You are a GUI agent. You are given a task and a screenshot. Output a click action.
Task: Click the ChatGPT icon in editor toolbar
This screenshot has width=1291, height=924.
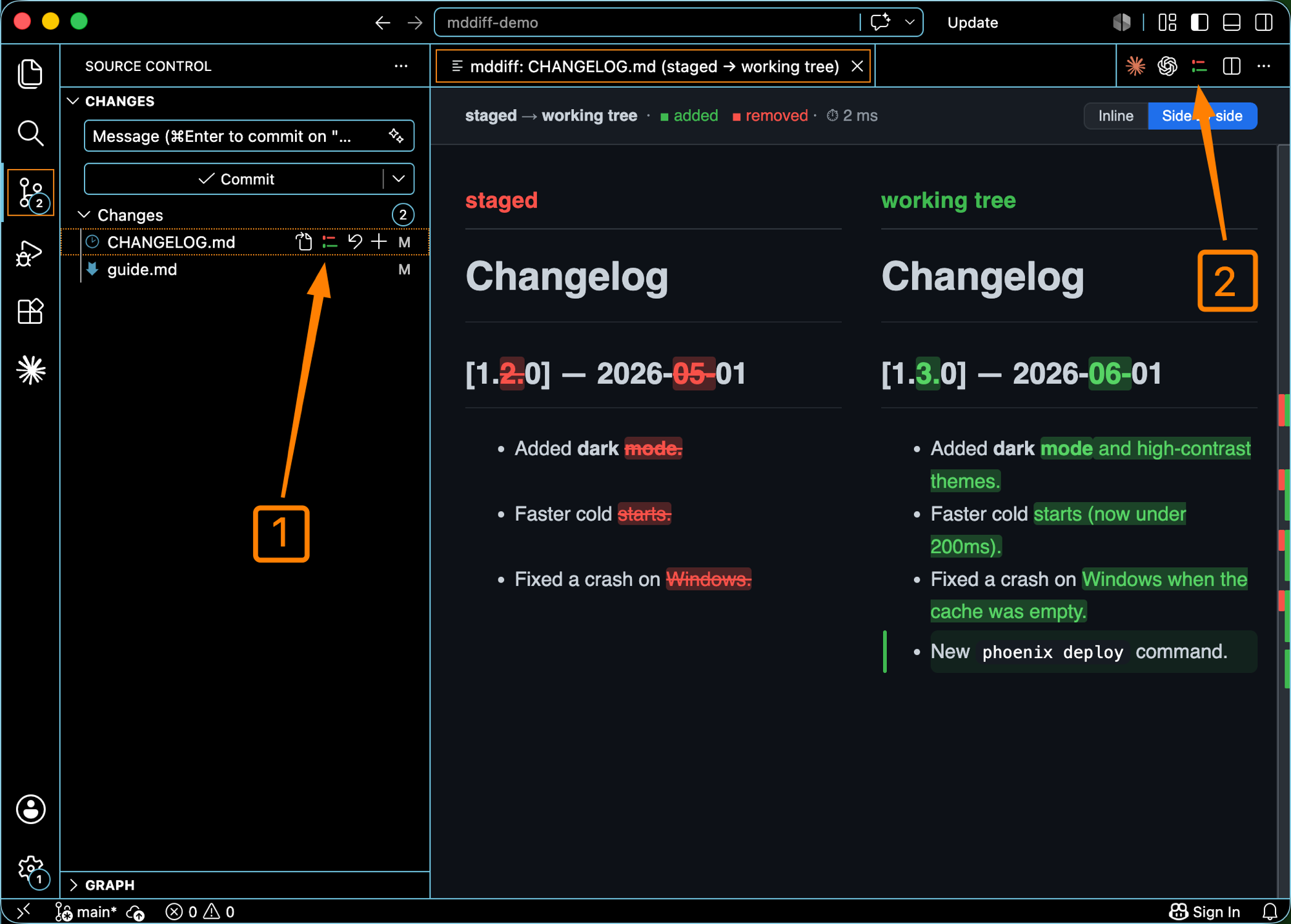pyautogui.click(x=1167, y=66)
